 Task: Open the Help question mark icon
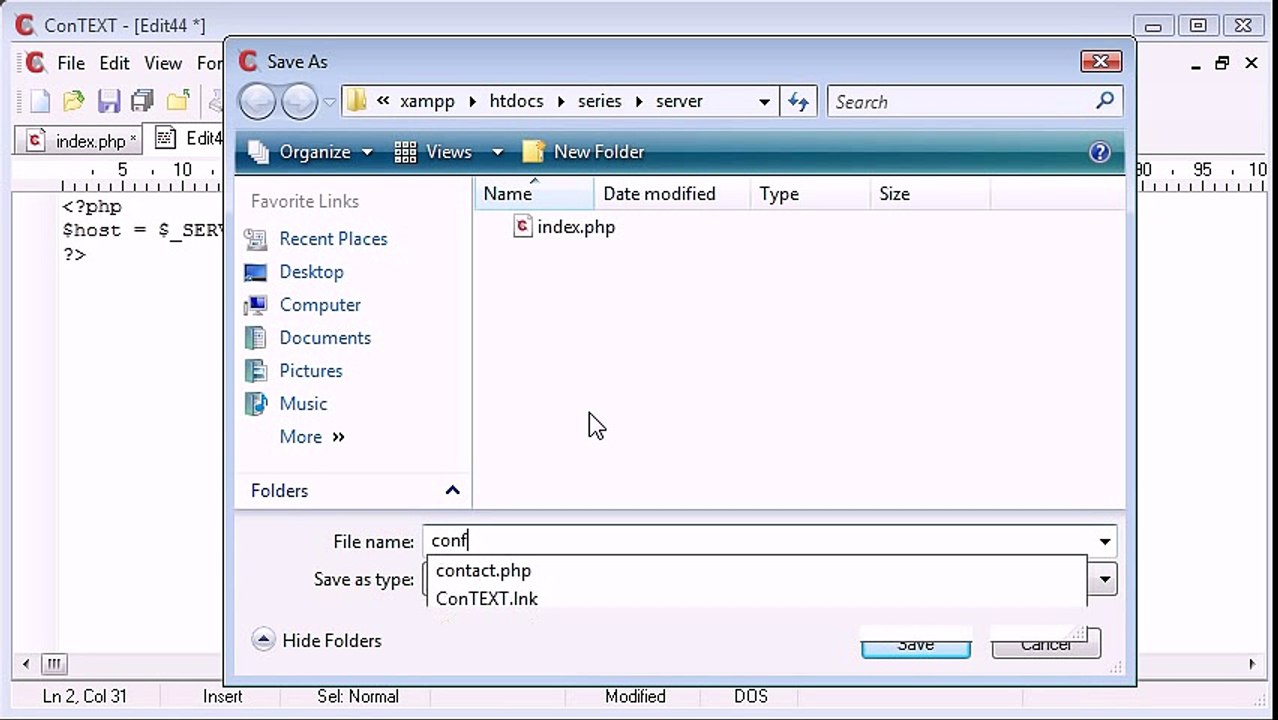(1100, 152)
